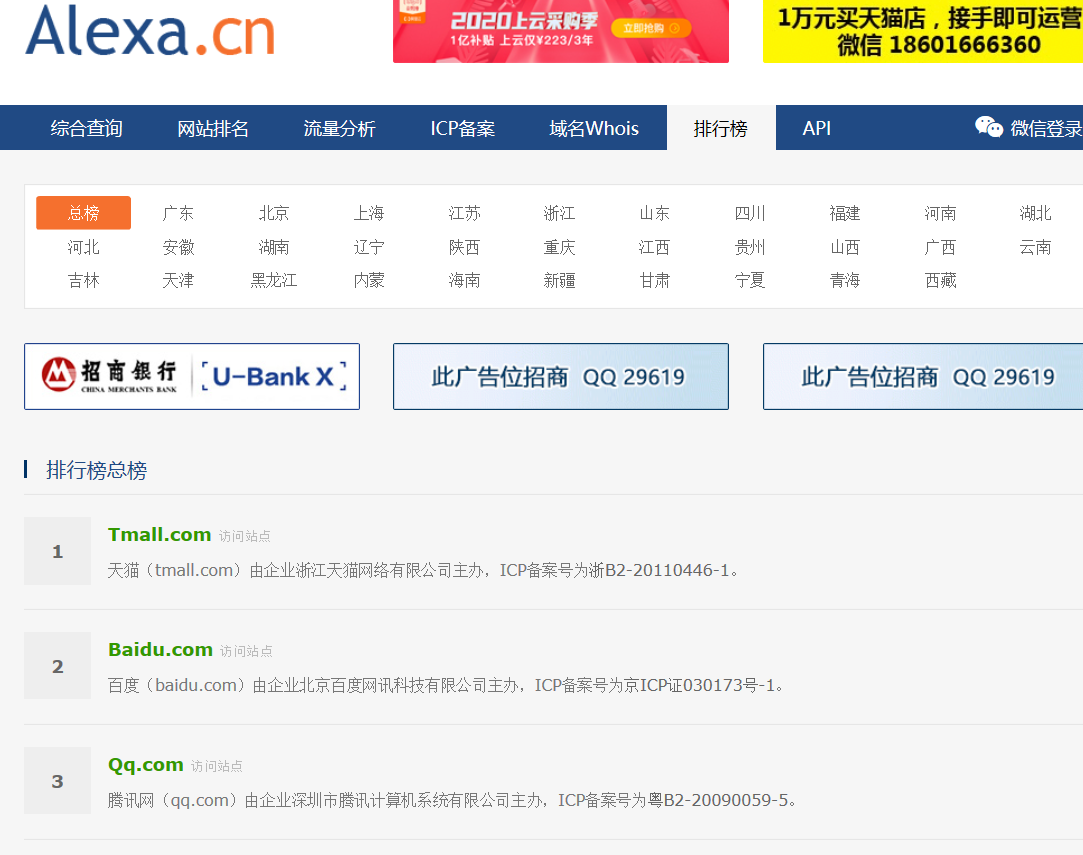1083x855 pixels.
Task: Filter ranking by 内蒙
Action: coord(369,280)
